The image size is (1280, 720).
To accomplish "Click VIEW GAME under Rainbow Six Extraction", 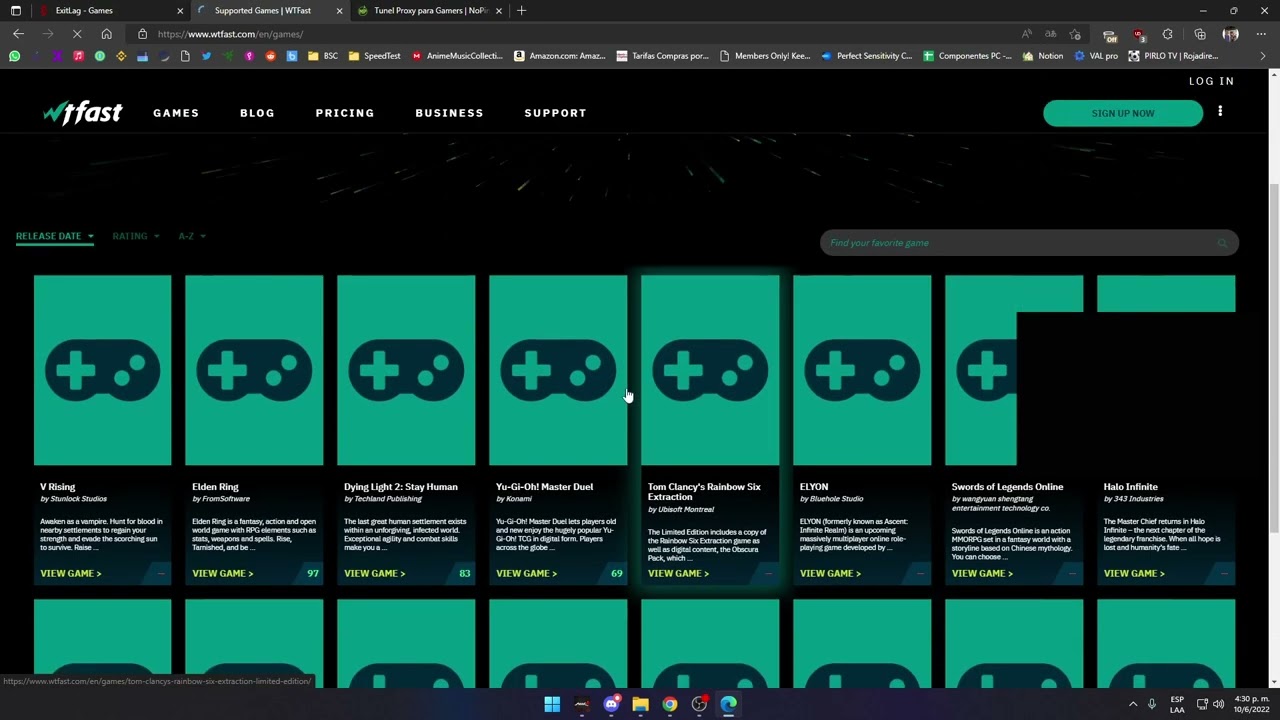I will coord(679,574).
